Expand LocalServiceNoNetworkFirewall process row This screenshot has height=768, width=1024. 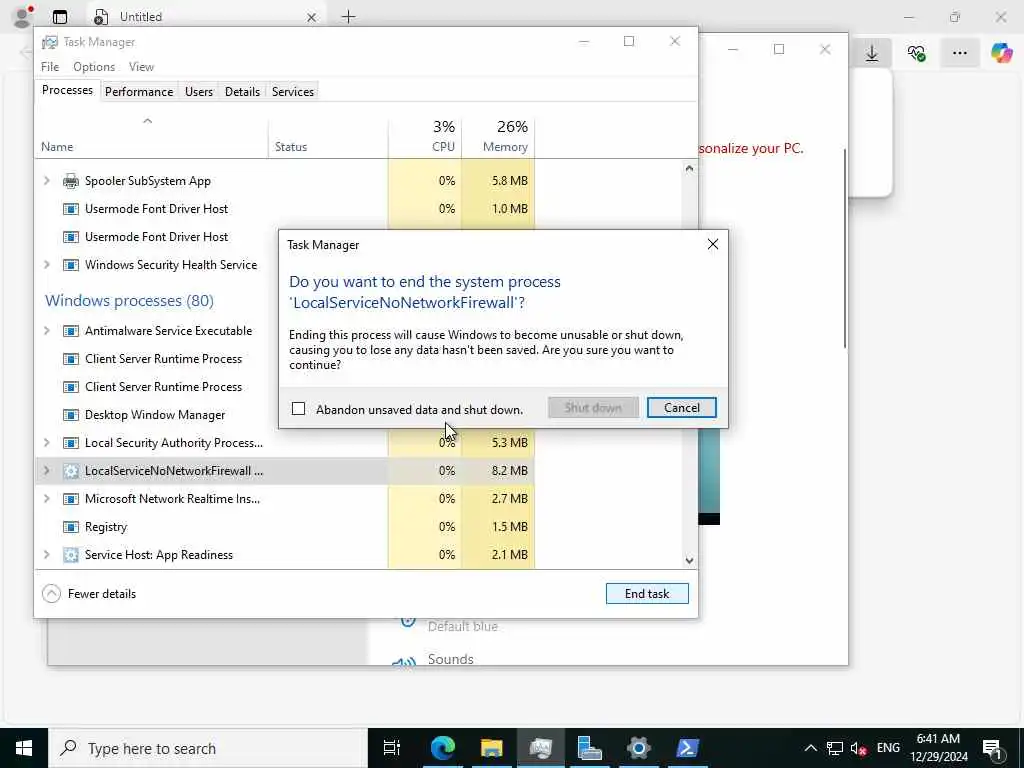[x=46, y=470]
